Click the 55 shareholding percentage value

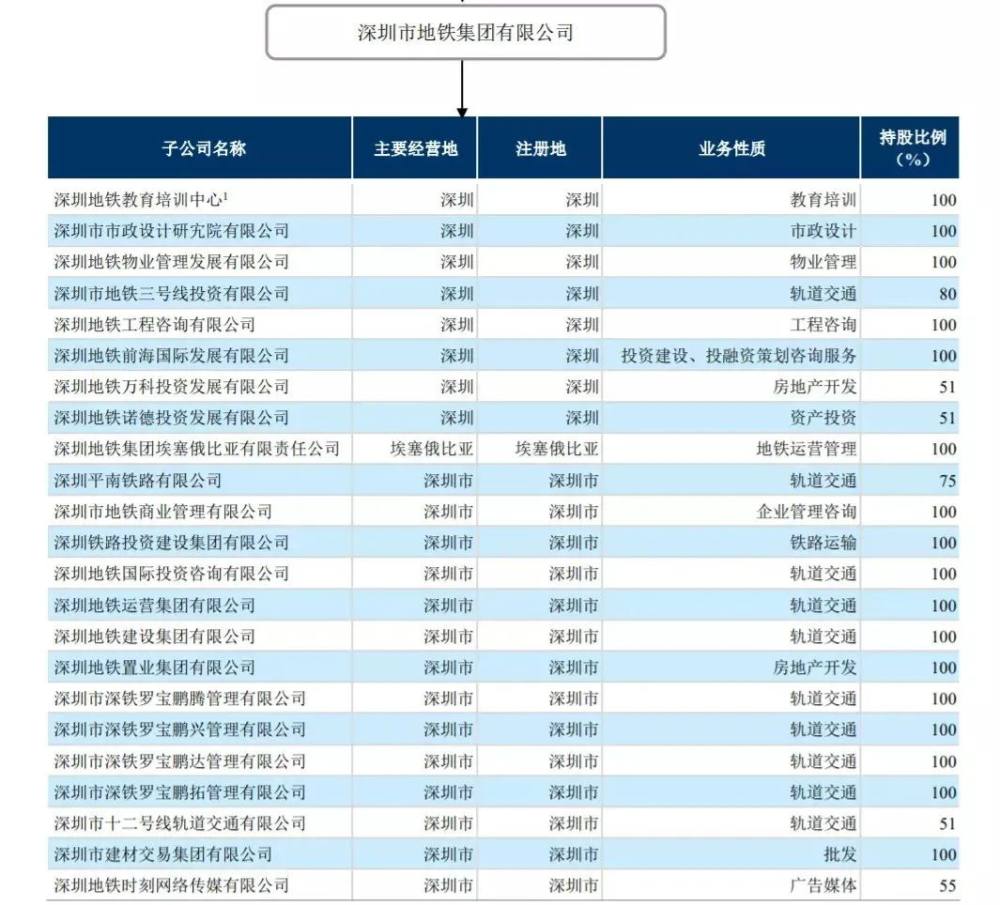tap(948, 886)
